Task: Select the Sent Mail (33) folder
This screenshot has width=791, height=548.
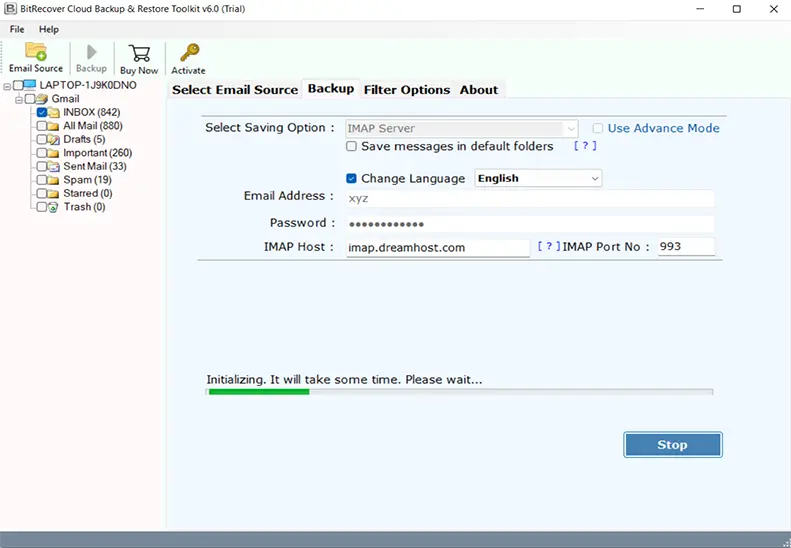Action: tap(95, 166)
